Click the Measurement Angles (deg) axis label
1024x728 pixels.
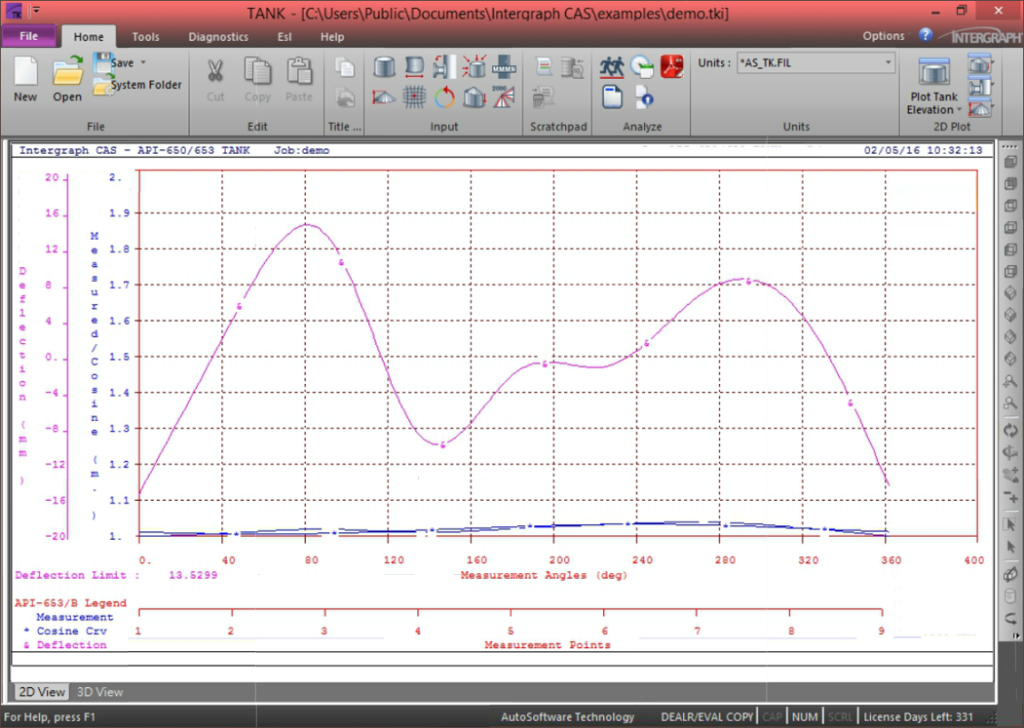coord(543,575)
